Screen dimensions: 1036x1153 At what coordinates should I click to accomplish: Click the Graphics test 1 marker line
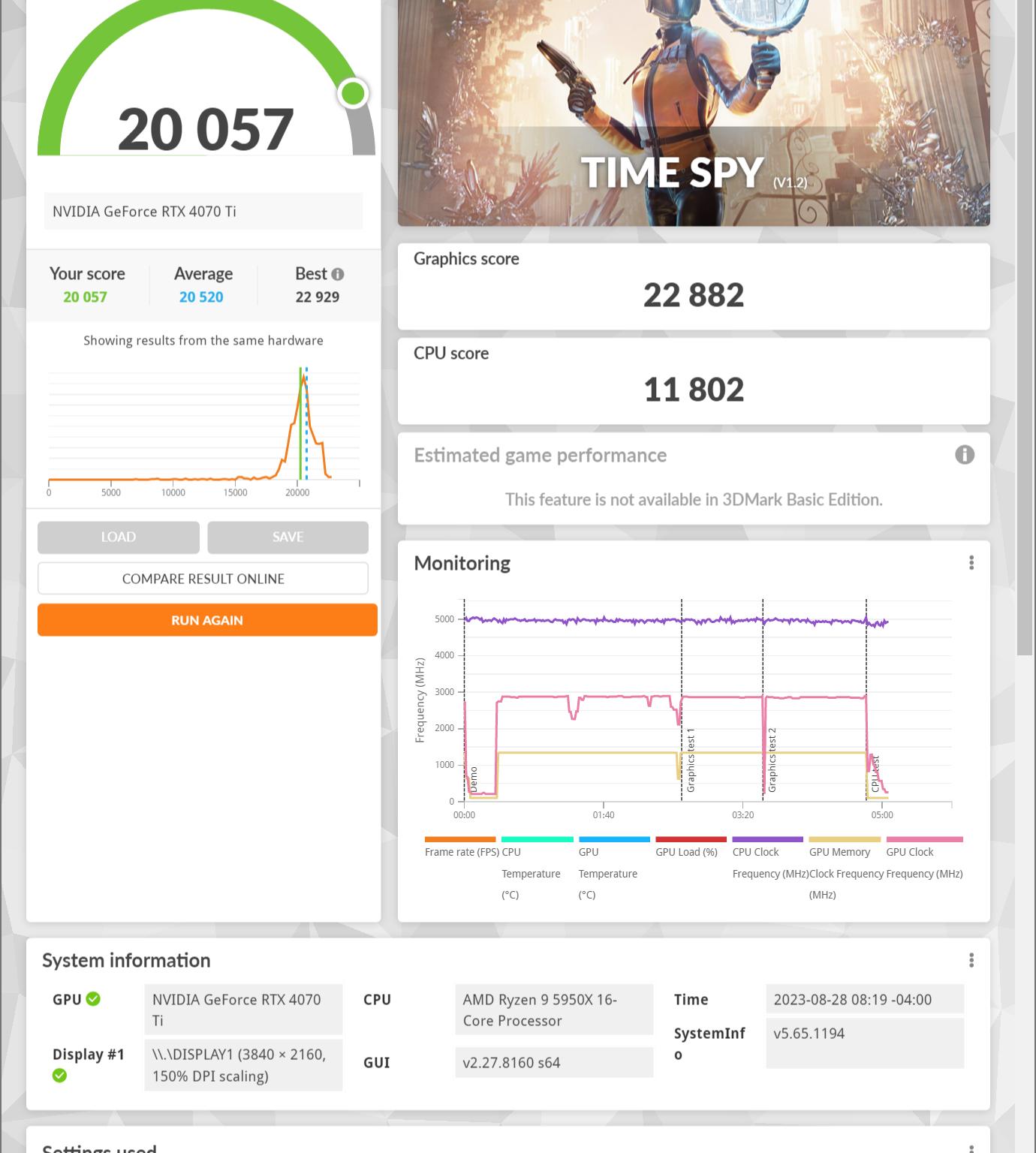coord(682,700)
